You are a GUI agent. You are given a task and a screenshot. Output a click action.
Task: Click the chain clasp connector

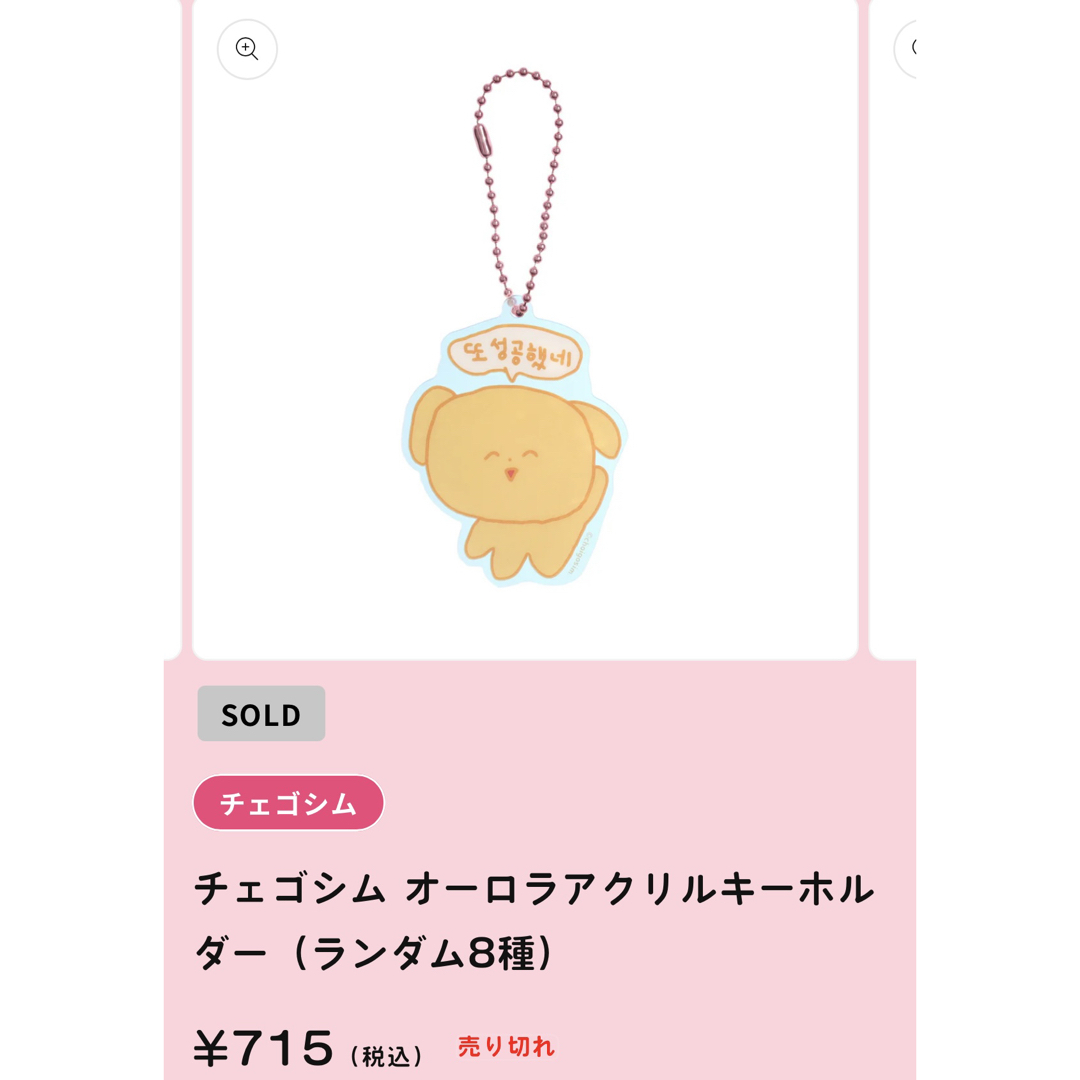click(x=483, y=140)
